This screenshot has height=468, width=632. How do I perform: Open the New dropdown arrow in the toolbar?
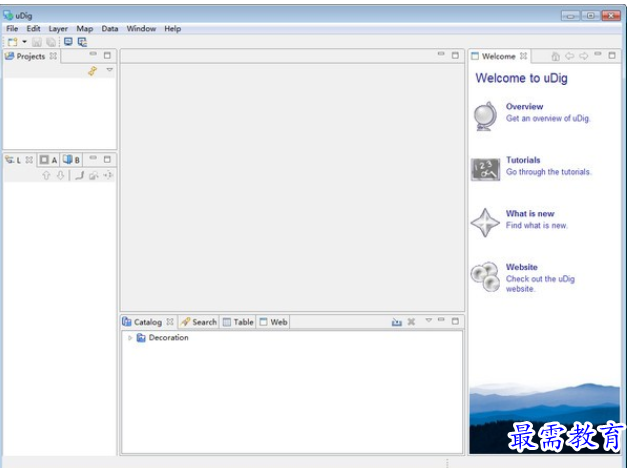coord(24,42)
